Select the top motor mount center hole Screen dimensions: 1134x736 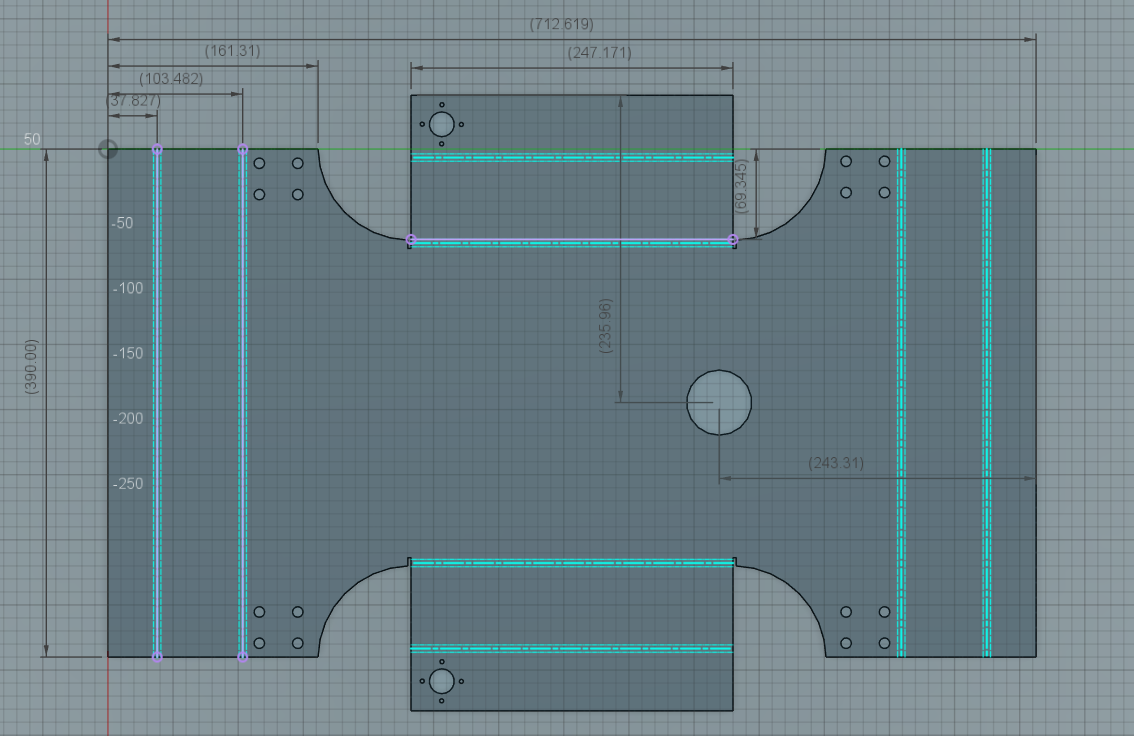tap(441, 125)
